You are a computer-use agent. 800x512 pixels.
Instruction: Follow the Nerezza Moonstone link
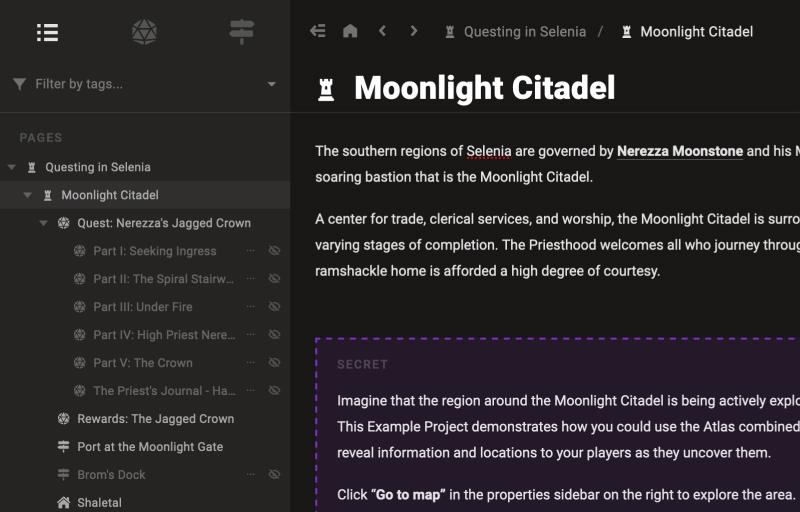pos(679,152)
